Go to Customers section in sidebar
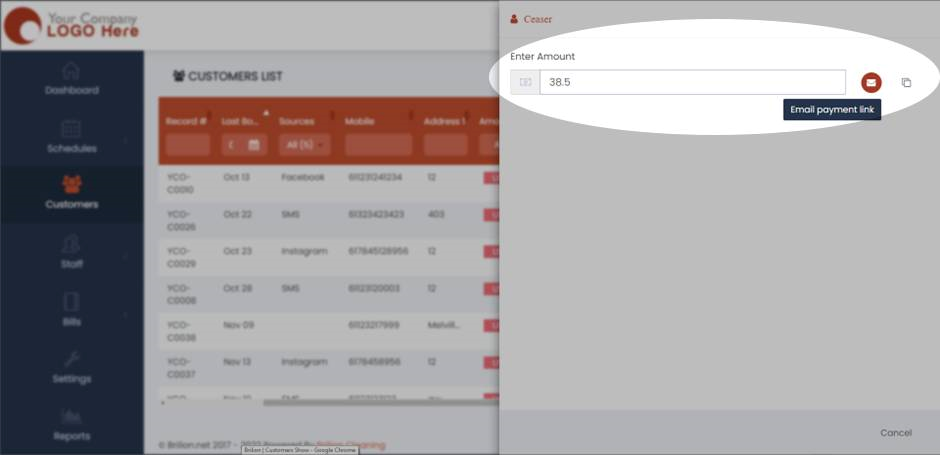The image size is (940, 455). click(71, 193)
